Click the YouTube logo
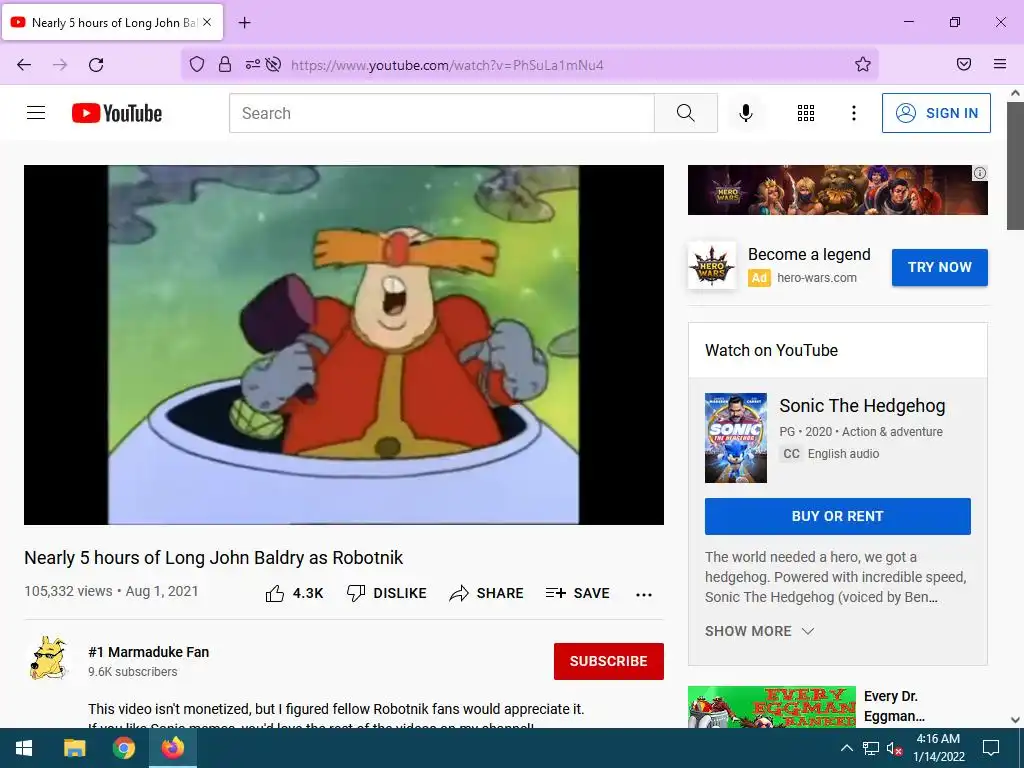The image size is (1024, 768). [117, 113]
